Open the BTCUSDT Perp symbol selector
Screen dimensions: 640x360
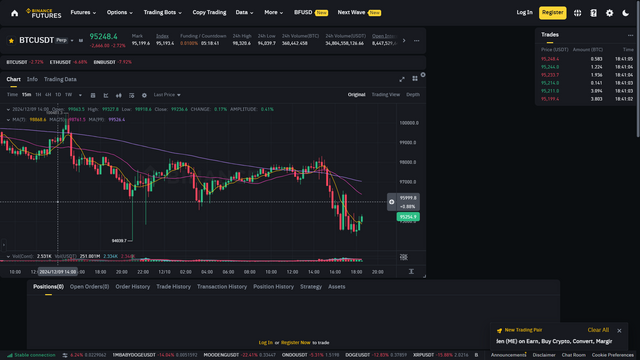click(46, 40)
